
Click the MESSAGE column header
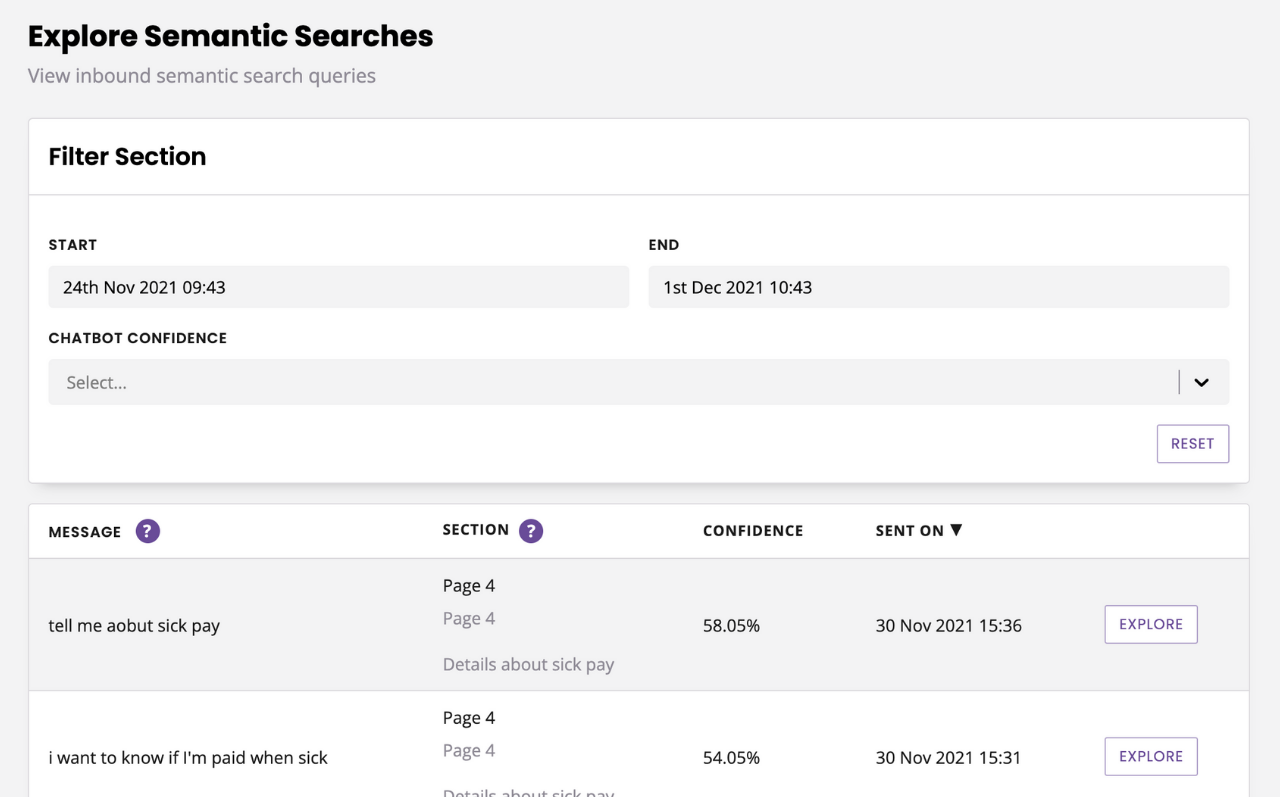pyautogui.click(x=85, y=532)
